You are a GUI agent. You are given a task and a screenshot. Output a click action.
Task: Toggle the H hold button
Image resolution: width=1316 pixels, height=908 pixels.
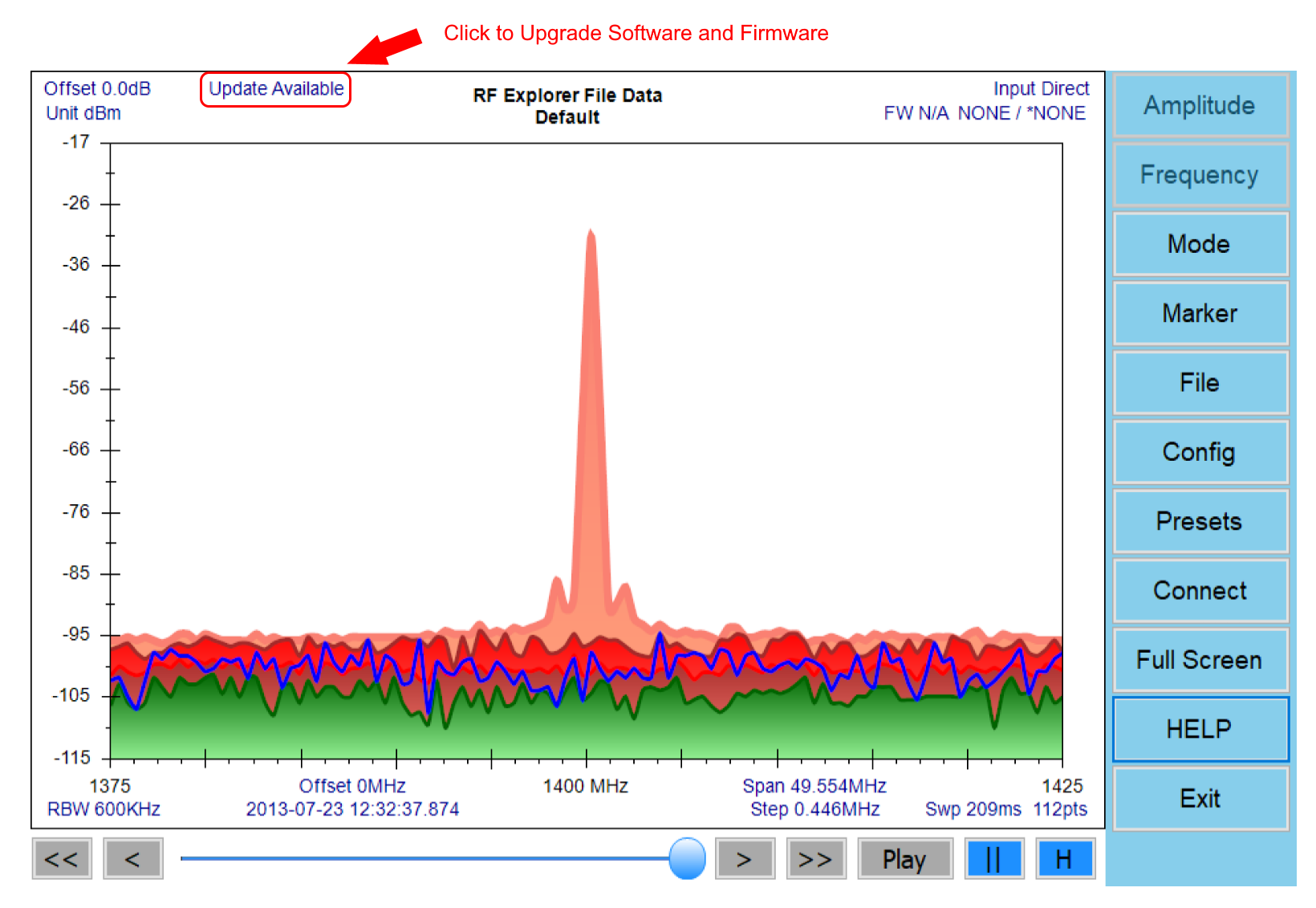coord(1065,859)
